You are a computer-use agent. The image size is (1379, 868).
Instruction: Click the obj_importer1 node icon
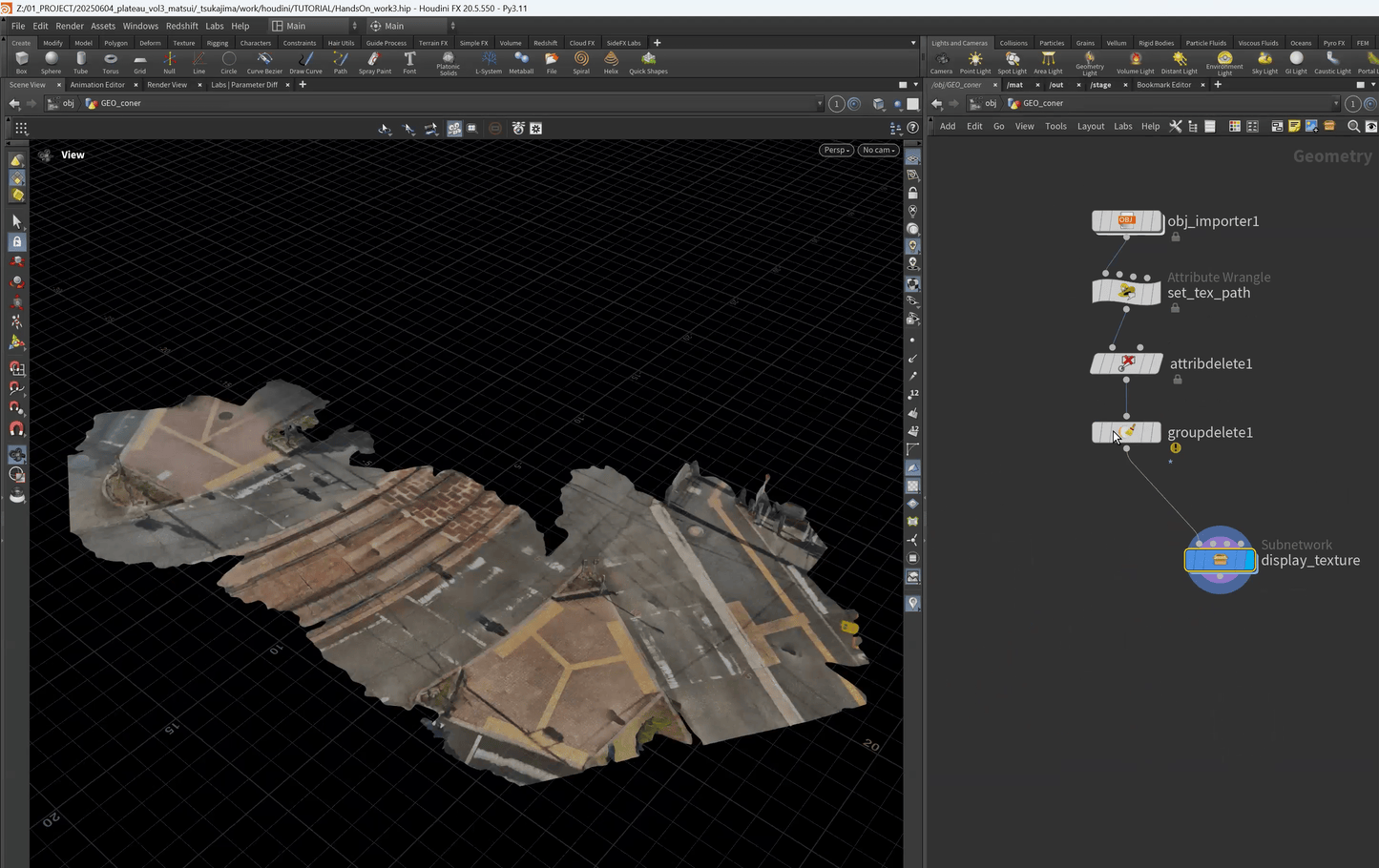[1126, 221]
